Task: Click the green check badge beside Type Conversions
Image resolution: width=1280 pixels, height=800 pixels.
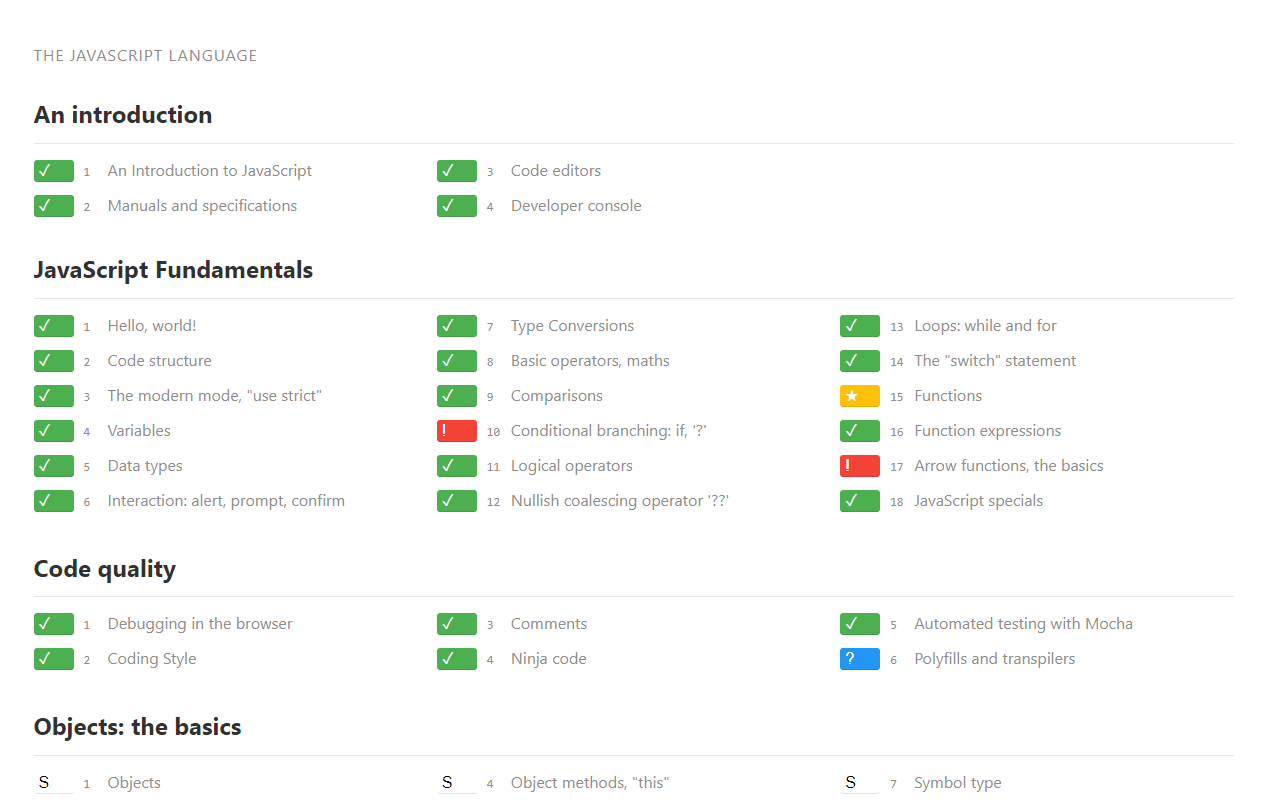Action: (x=457, y=326)
